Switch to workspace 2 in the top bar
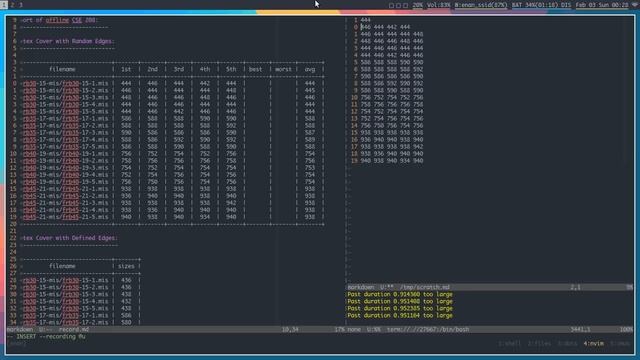Image resolution: width=640 pixels, height=360 pixels. [13, 5]
